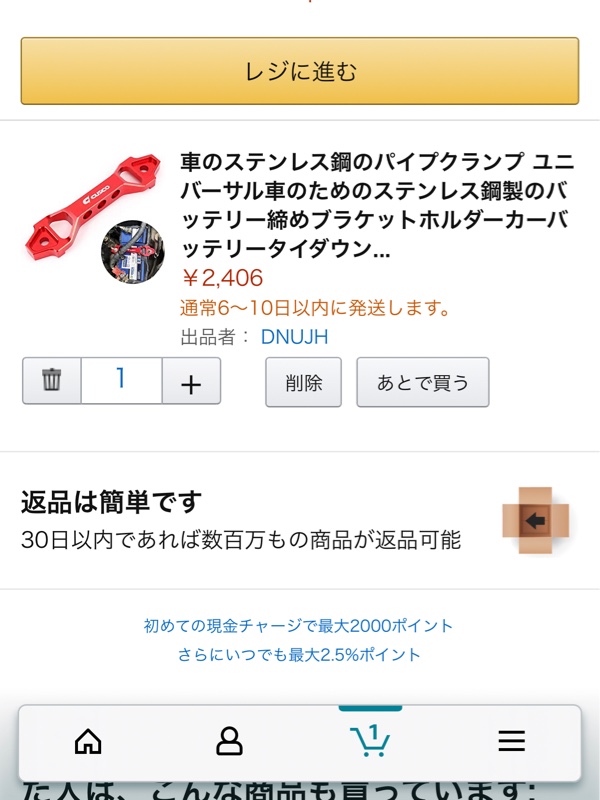Open the account profile icon
This screenshot has height=800, width=600.
[x=229, y=741]
